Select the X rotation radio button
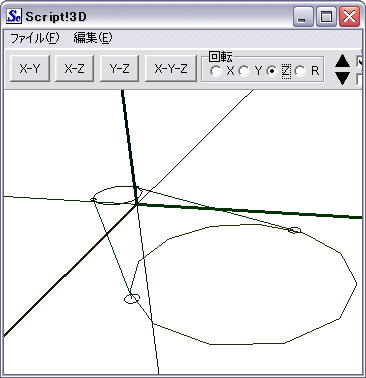This screenshot has height=378, width=366. [x=217, y=71]
